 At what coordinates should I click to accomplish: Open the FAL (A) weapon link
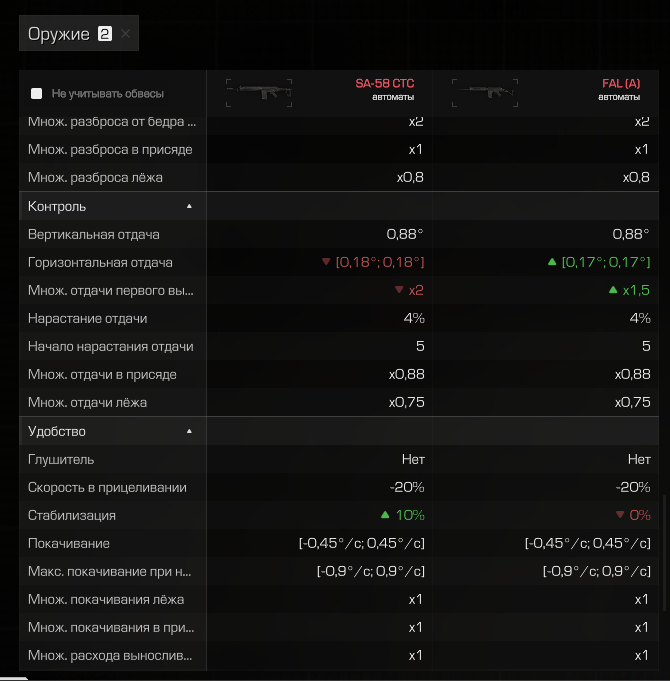coord(621,83)
